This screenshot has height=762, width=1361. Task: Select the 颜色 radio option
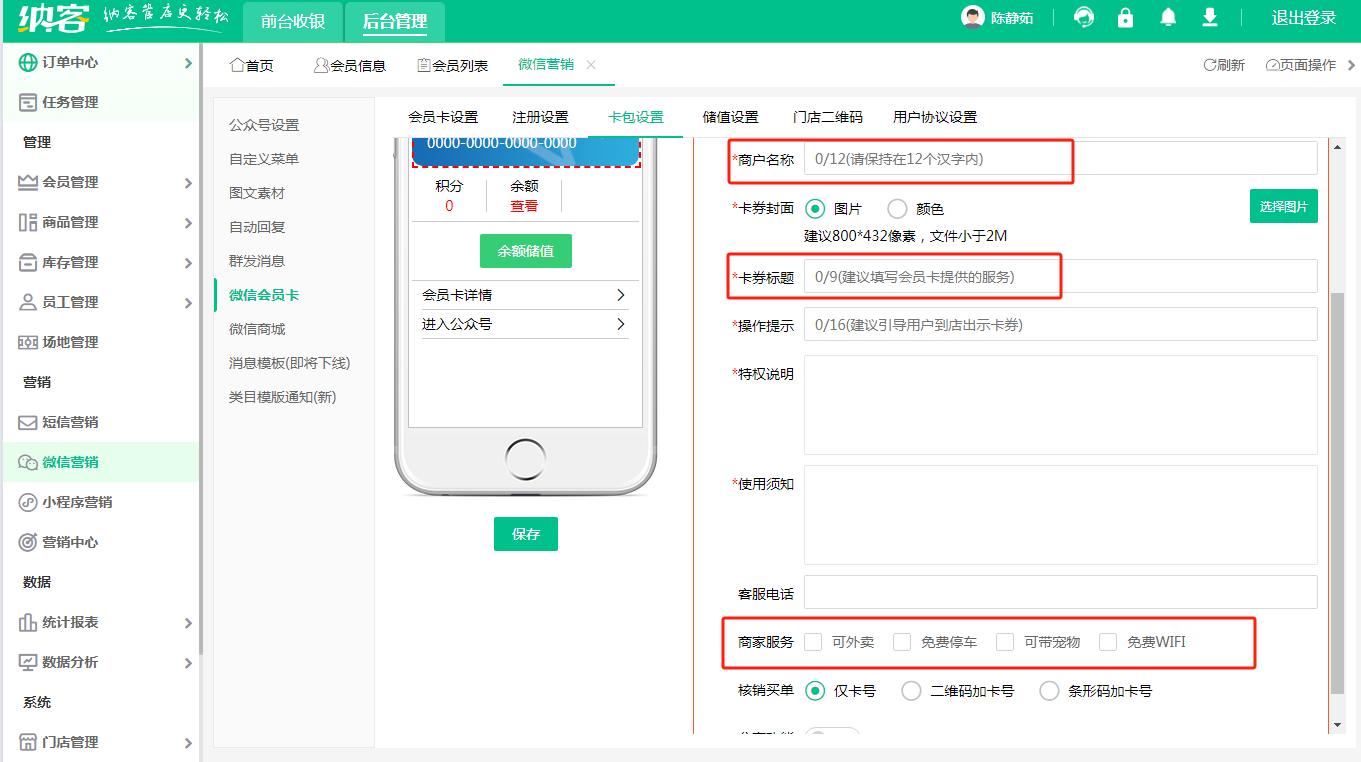click(x=897, y=209)
